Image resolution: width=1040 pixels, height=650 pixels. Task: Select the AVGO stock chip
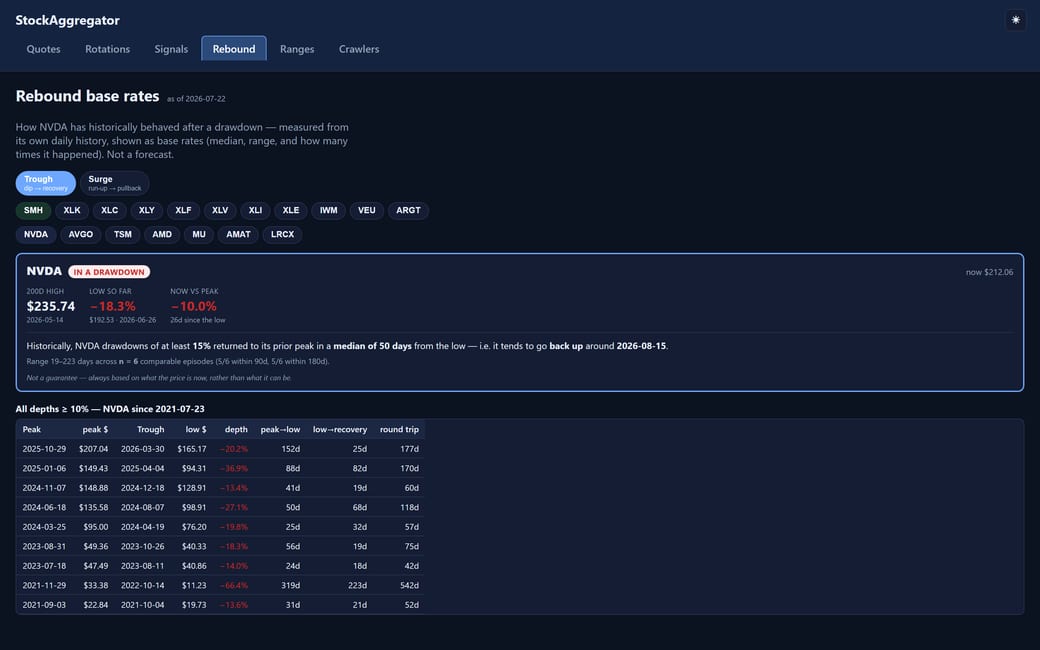pyautogui.click(x=80, y=234)
